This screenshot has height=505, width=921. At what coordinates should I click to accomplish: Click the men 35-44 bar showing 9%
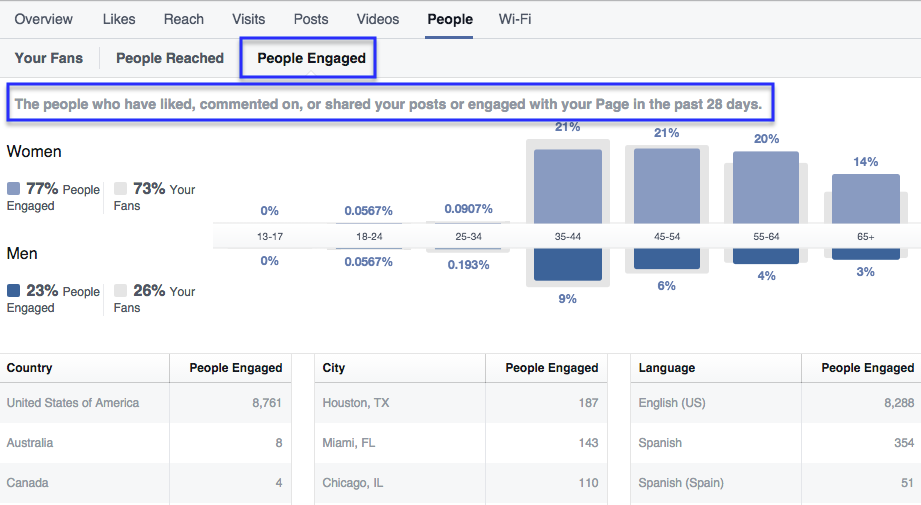(x=568, y=265)
